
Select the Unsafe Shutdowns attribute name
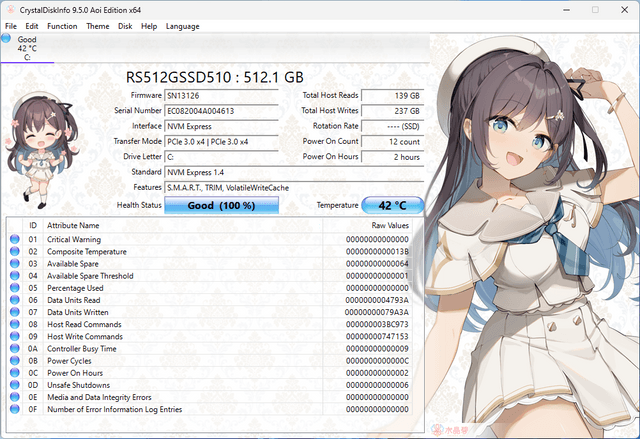[78, 385]
